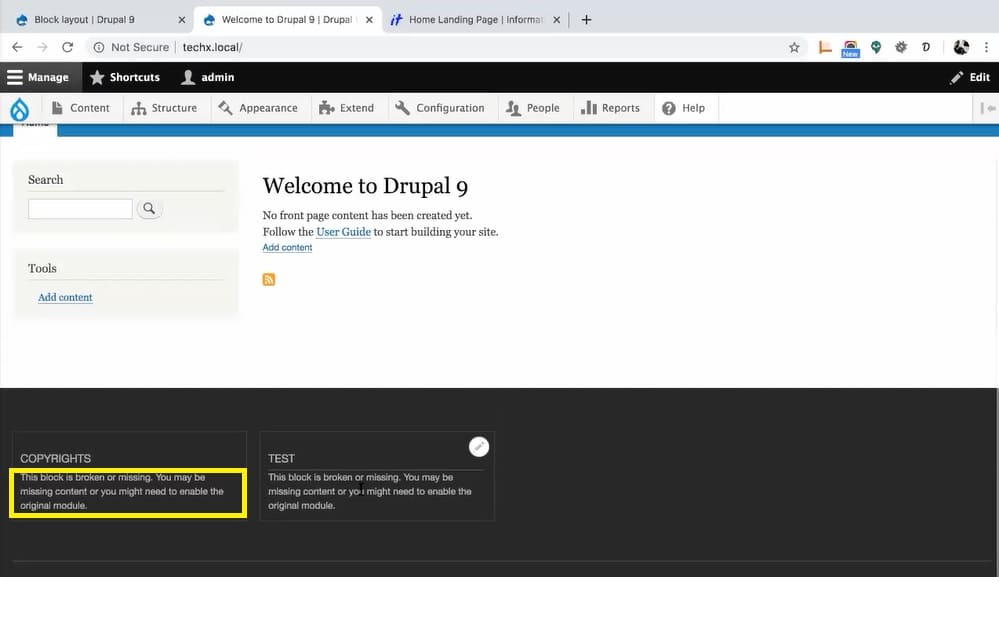Screen dimensions: 999x623
Task: Open the User Guide link
Action: pyautogui.click(x=343, y=232)
